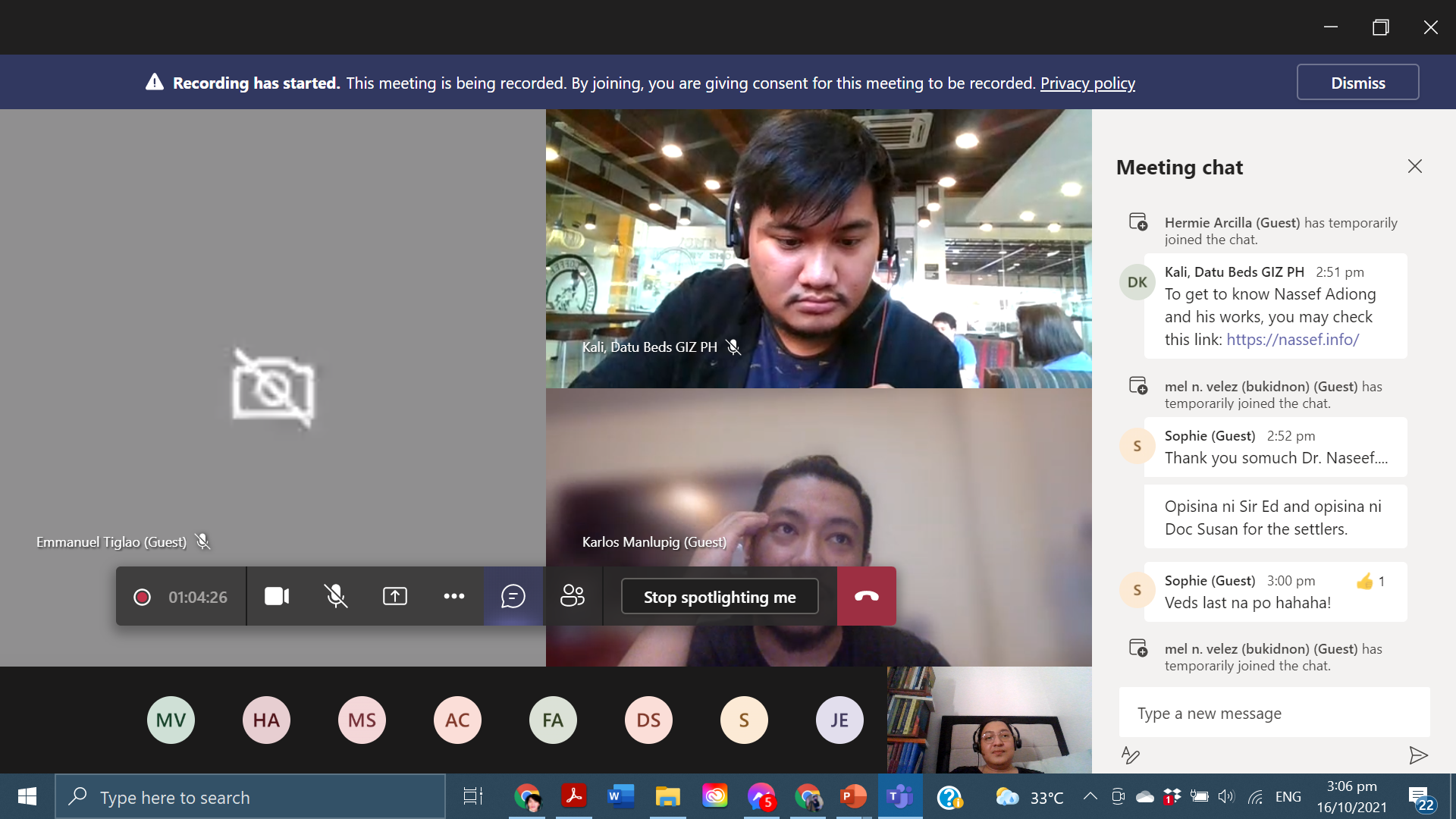The height and width of the screenshot is (819, 1456).
Task: Open the Privacy policy link
Action: tap(1087, 83)
